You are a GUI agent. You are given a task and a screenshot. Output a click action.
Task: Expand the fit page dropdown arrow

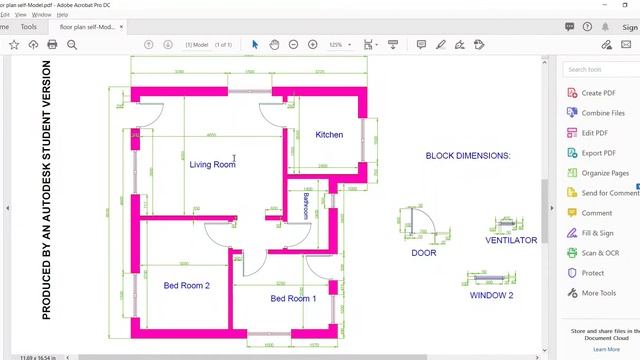(x=376, y=45)
